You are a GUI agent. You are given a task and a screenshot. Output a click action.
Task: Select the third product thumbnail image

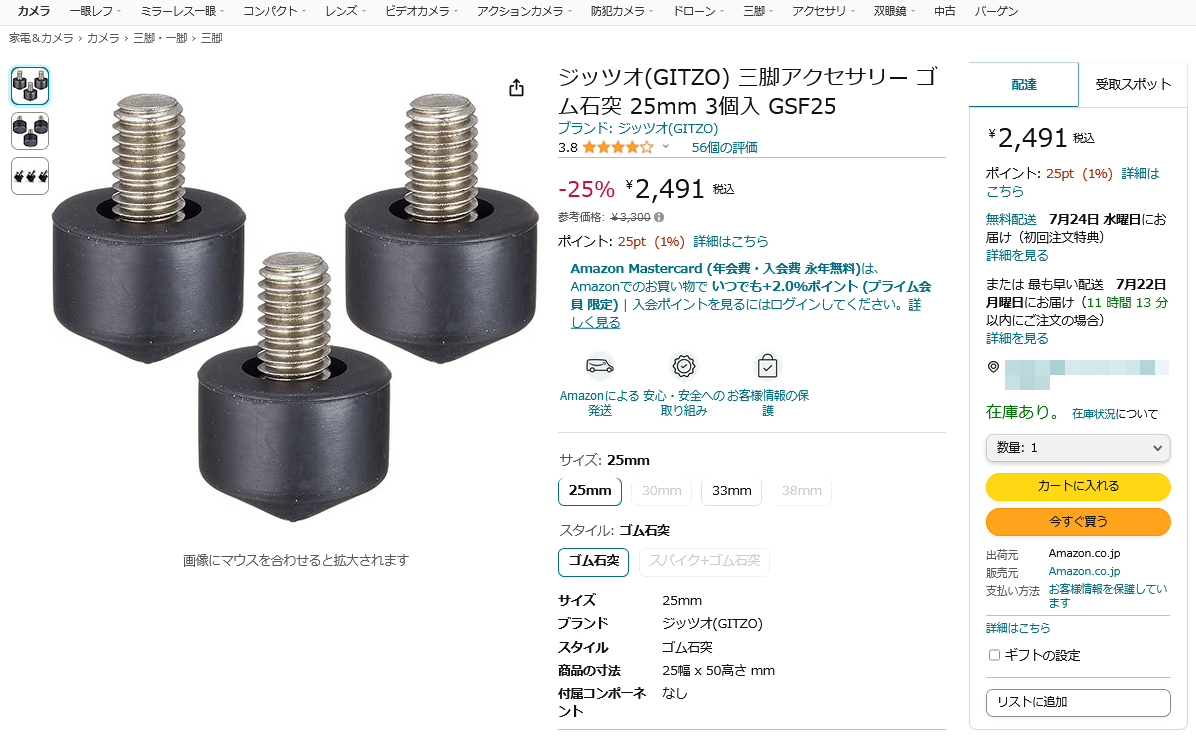tap(31, 176)
